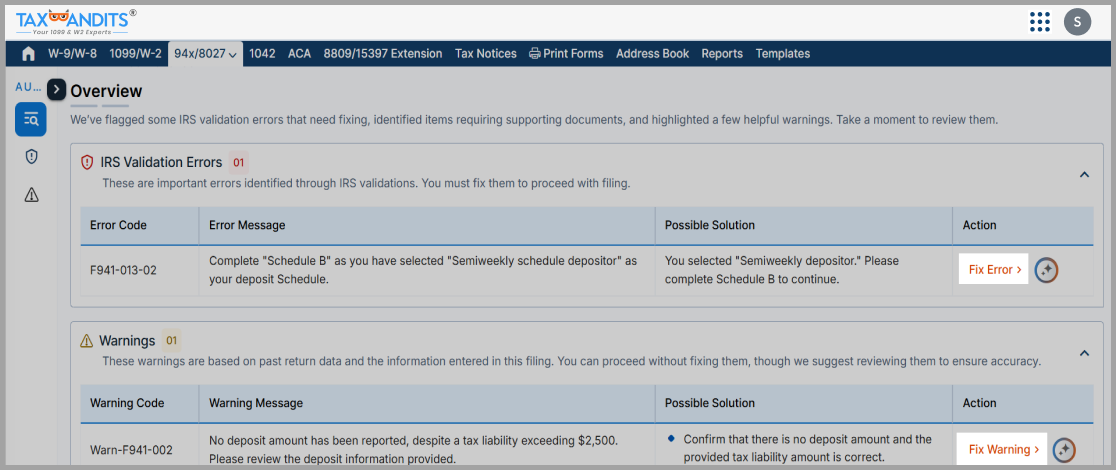Collapse the Warnings section

1084,353
